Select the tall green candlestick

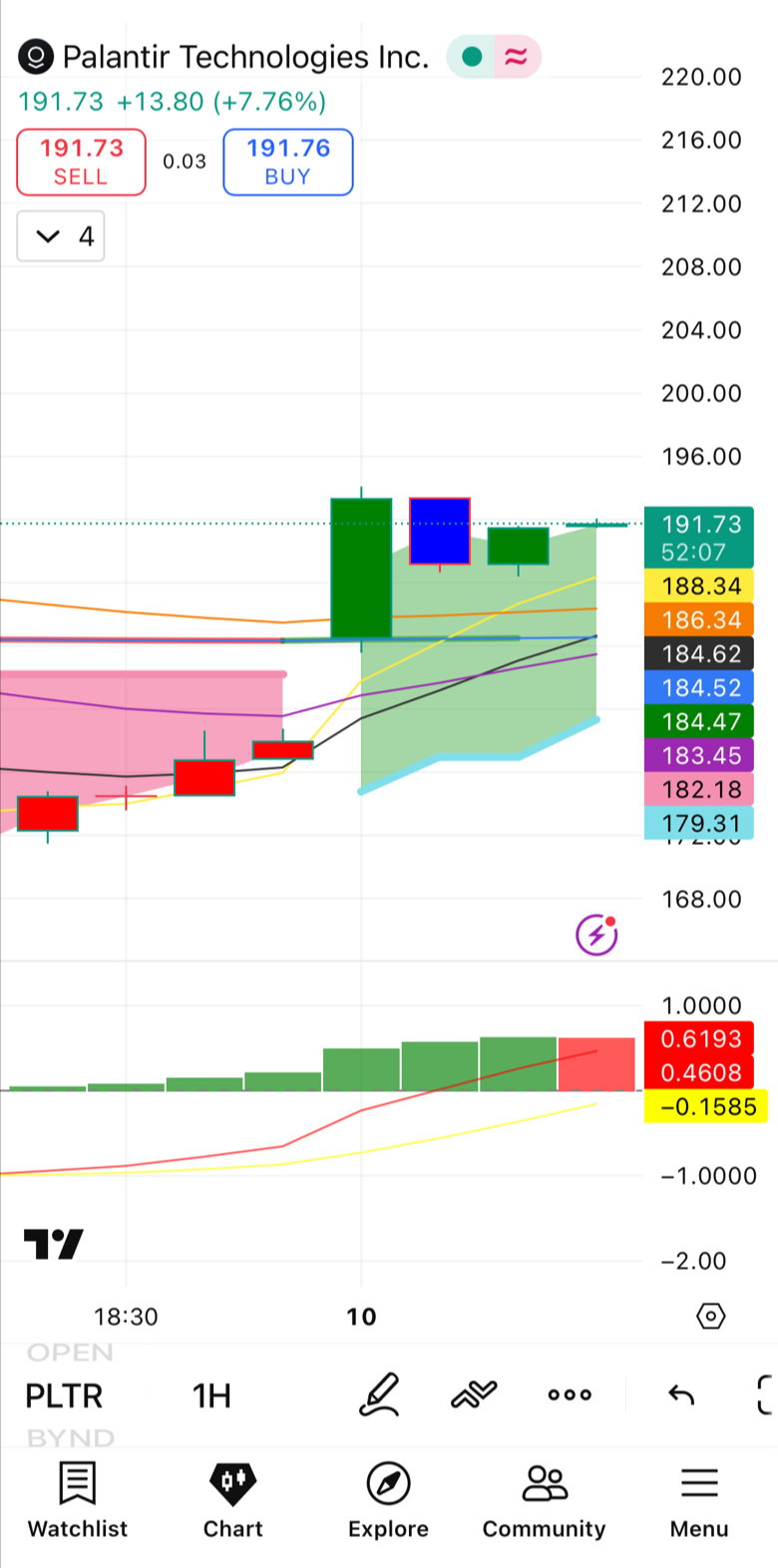[361, 568]
